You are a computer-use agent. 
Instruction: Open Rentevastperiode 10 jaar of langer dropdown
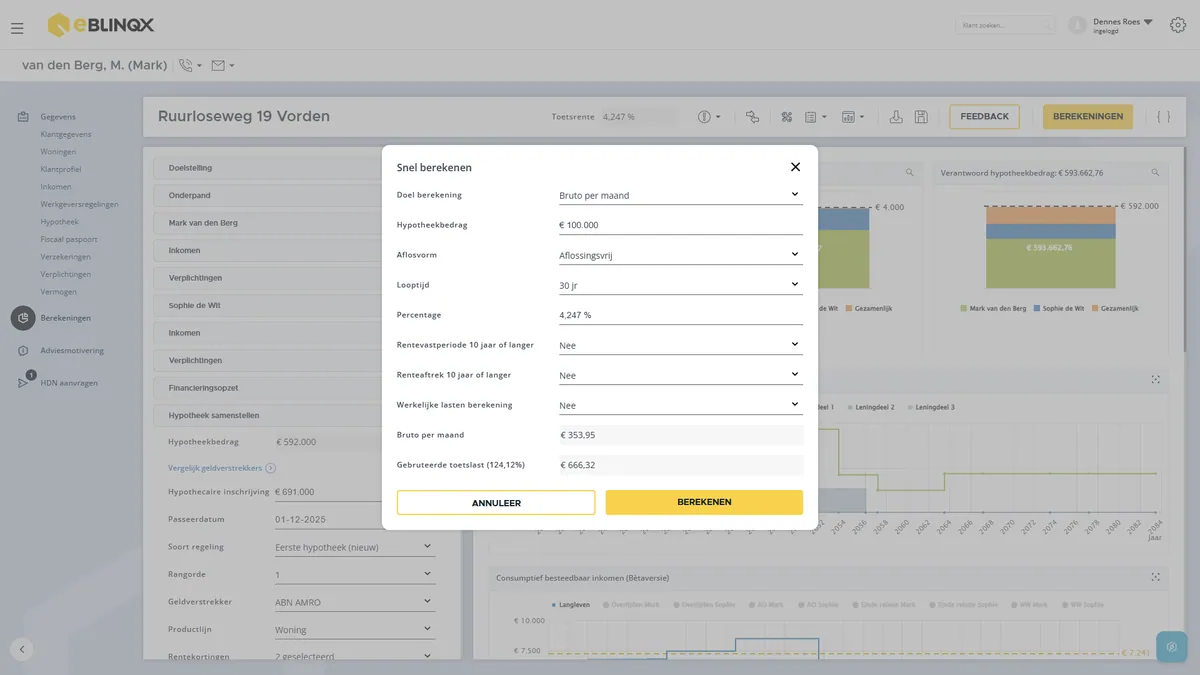(x=680, y=345)
